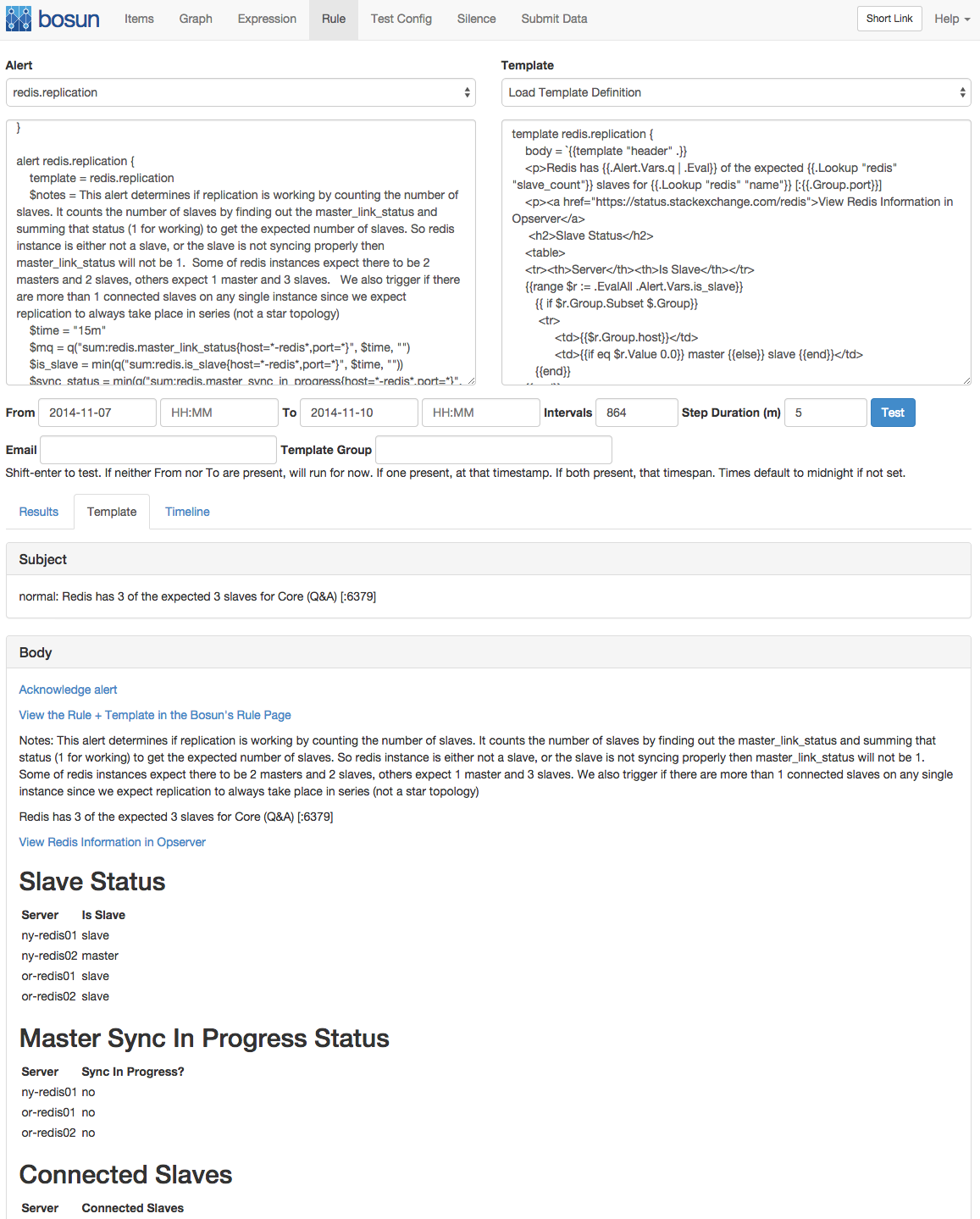Click the Template Group input field
980x1219 pixels.
[493, 450]
